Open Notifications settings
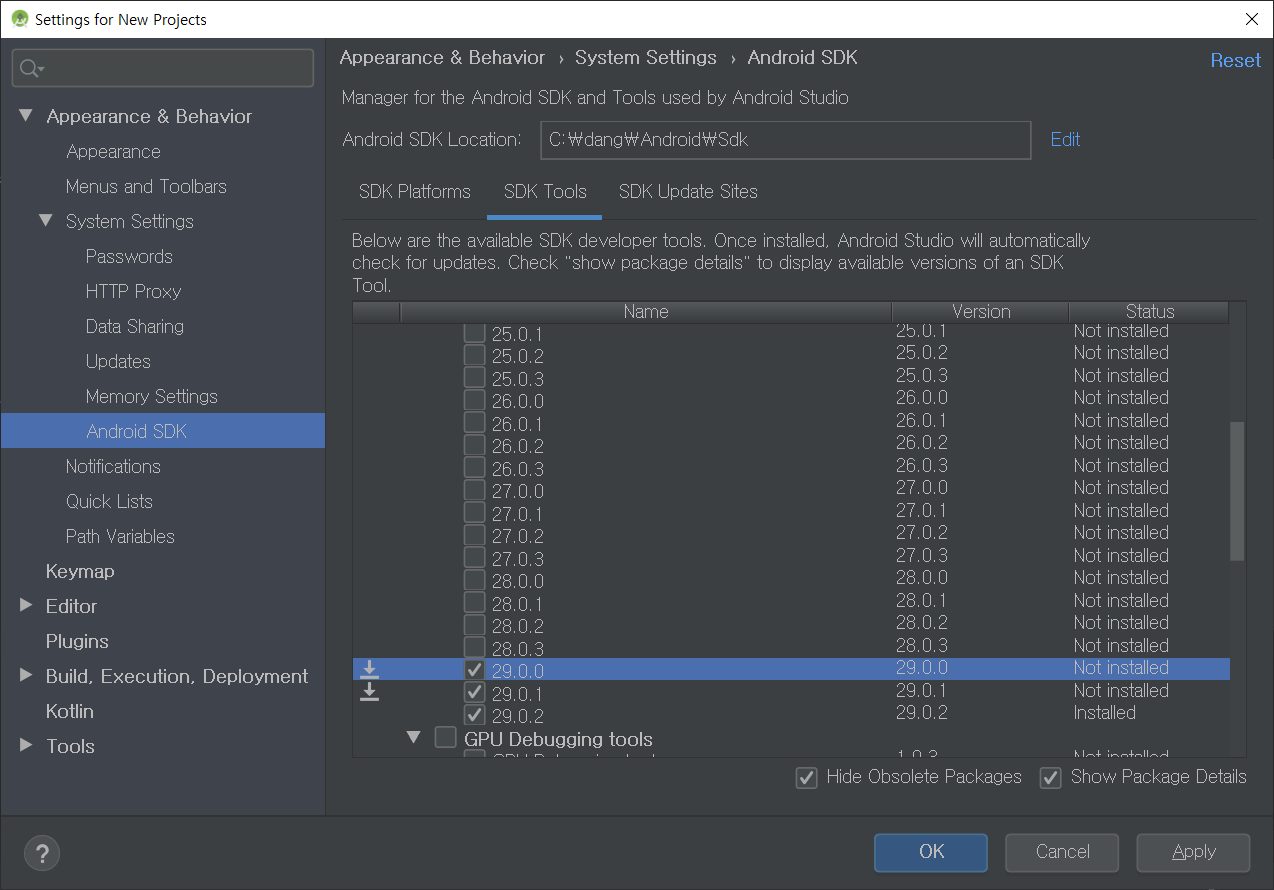Image resolution: width=1274 pixels, height=890 pixels. coord(113,466)
